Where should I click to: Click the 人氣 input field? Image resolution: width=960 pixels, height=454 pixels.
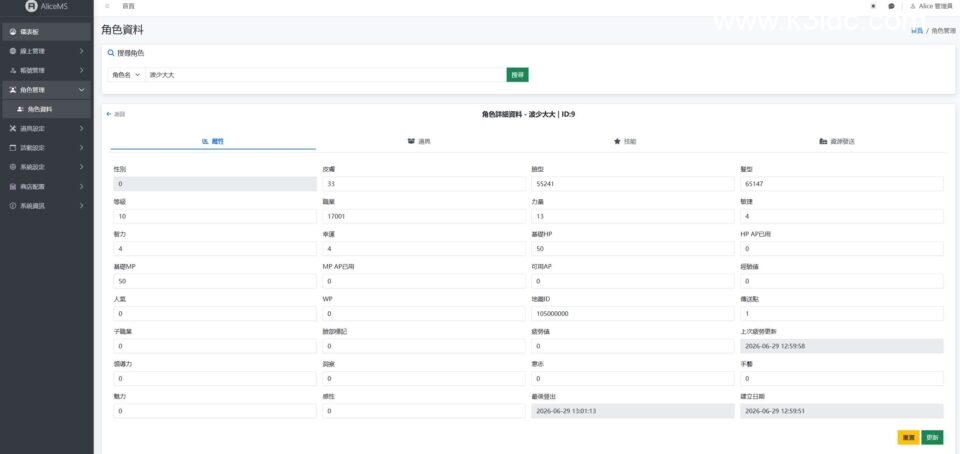pos(215,314)
